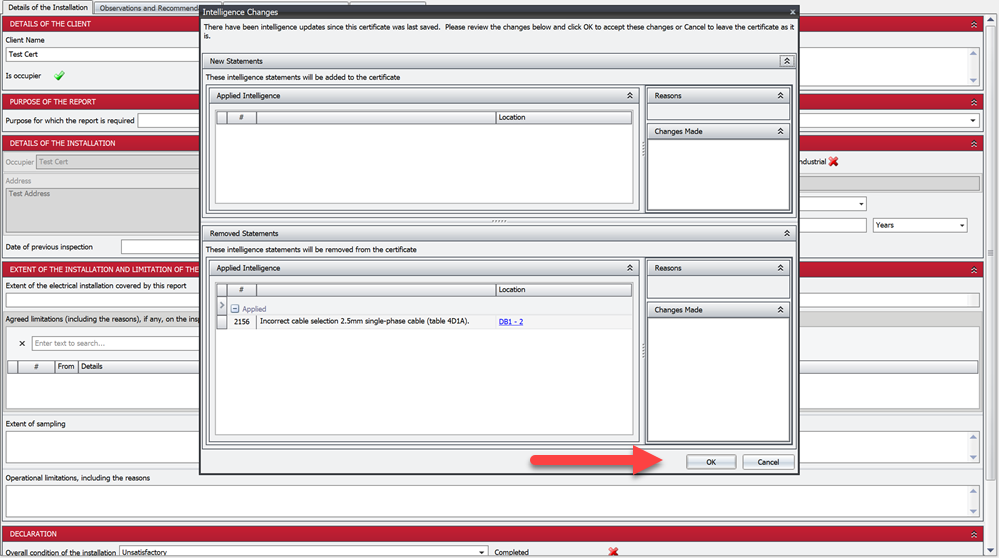Click the select-all corner cell in Removed Statements grid

point(221,290)
